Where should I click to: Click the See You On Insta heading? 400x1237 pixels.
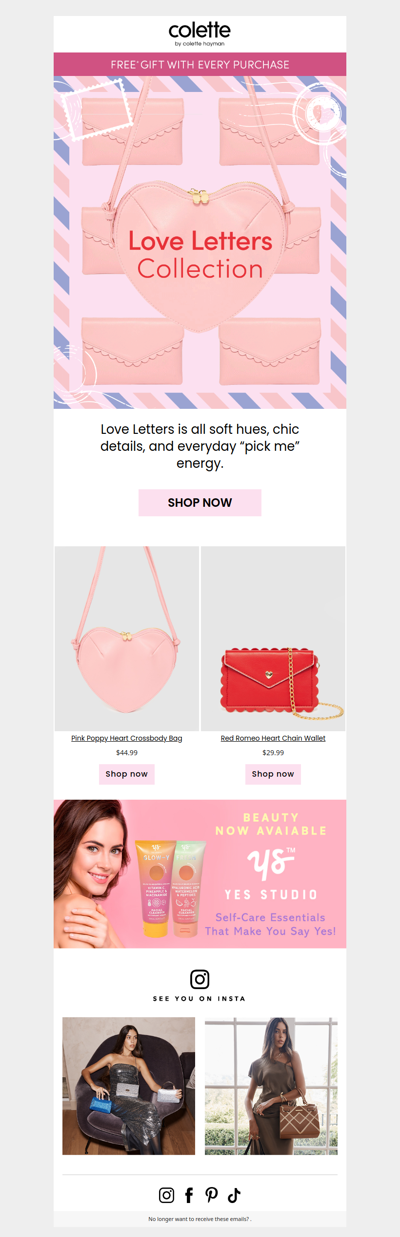(x=200, y=999)
